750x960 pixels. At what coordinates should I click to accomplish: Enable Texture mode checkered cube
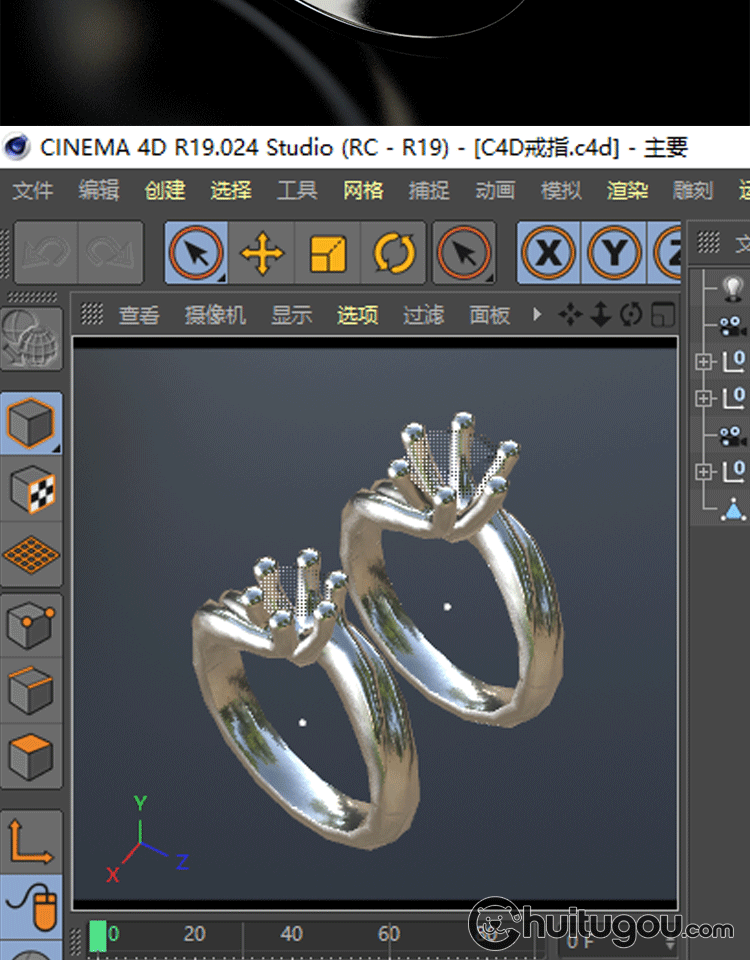32,490
